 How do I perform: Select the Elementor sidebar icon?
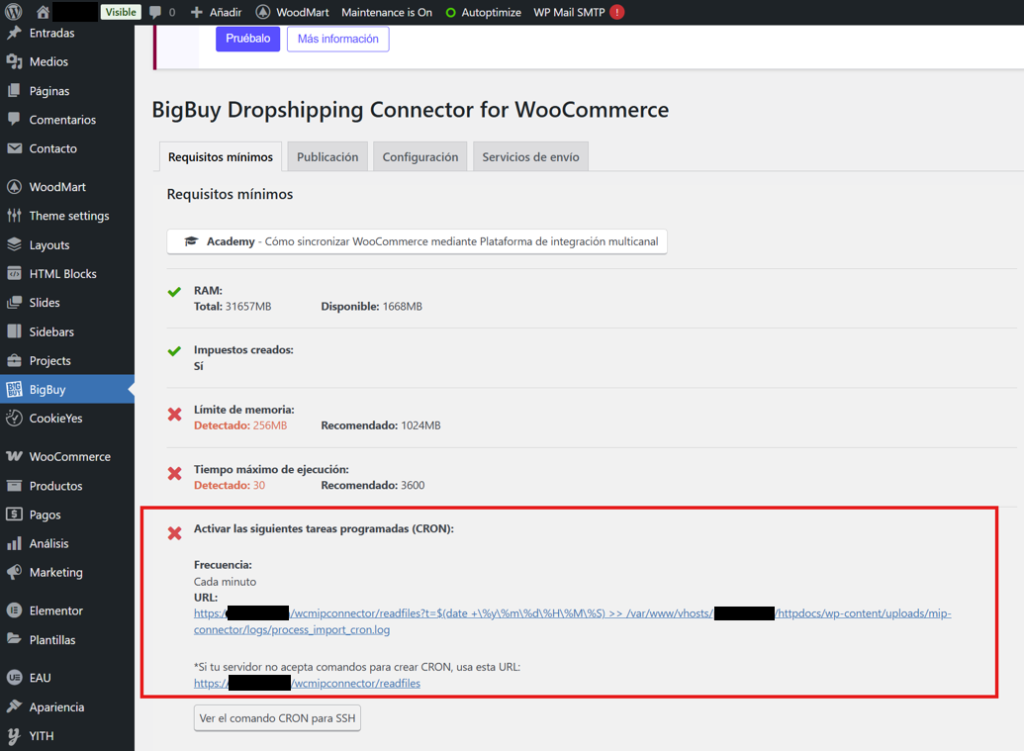(x=14, y=610)
